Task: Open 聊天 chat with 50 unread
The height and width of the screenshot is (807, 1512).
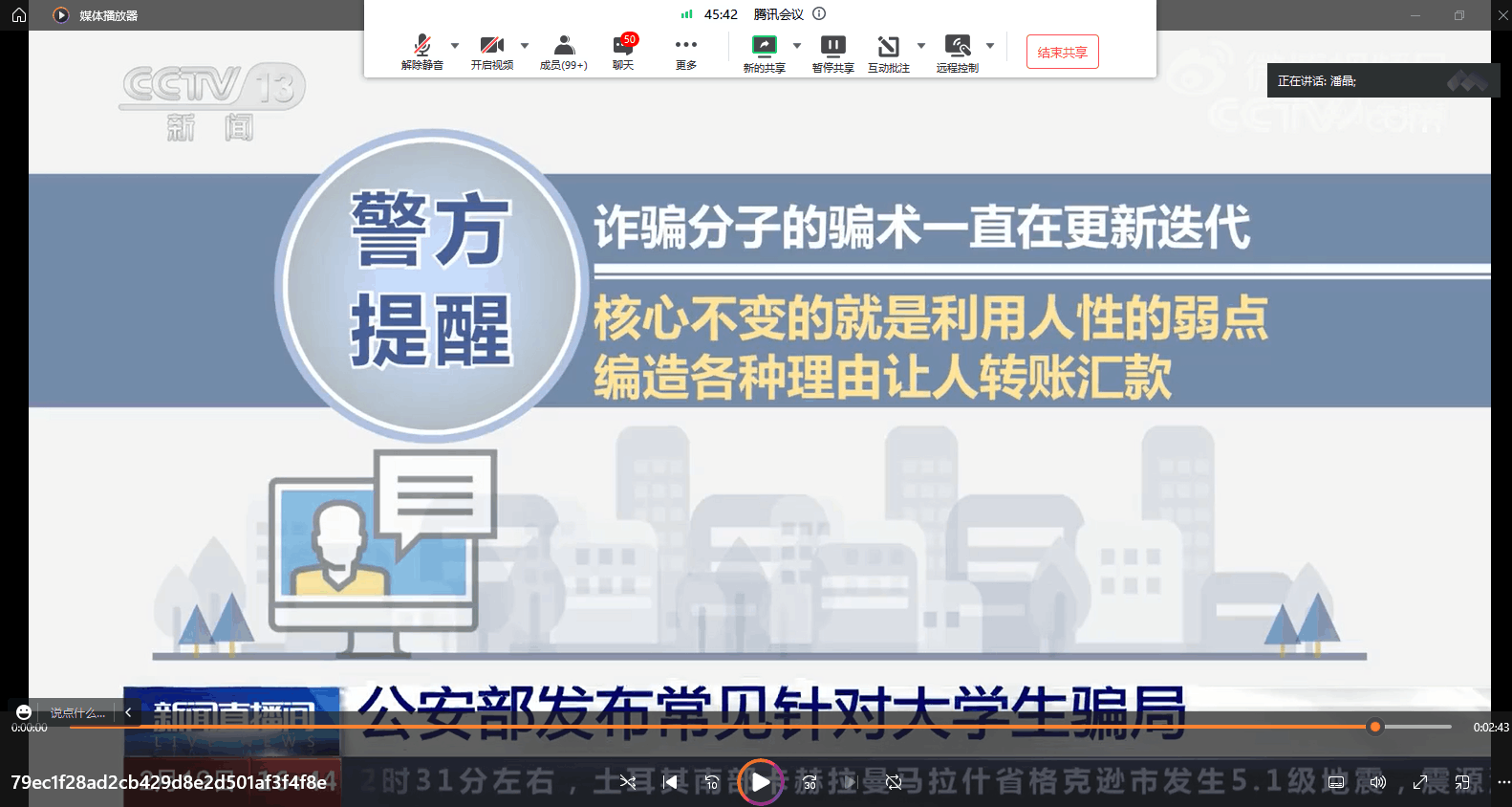Action: click(x=624, y=53)
